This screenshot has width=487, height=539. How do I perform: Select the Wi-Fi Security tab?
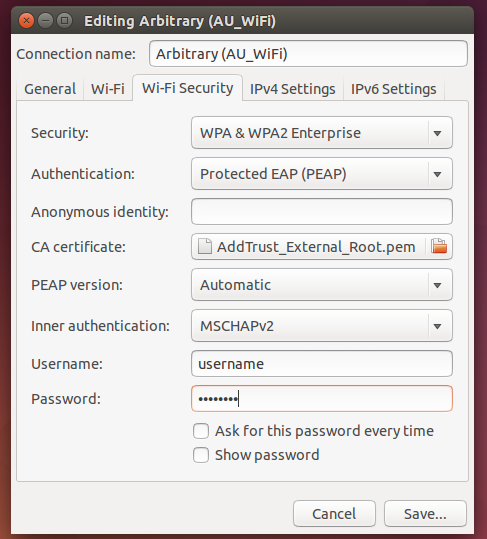click(x=188, y=88)
